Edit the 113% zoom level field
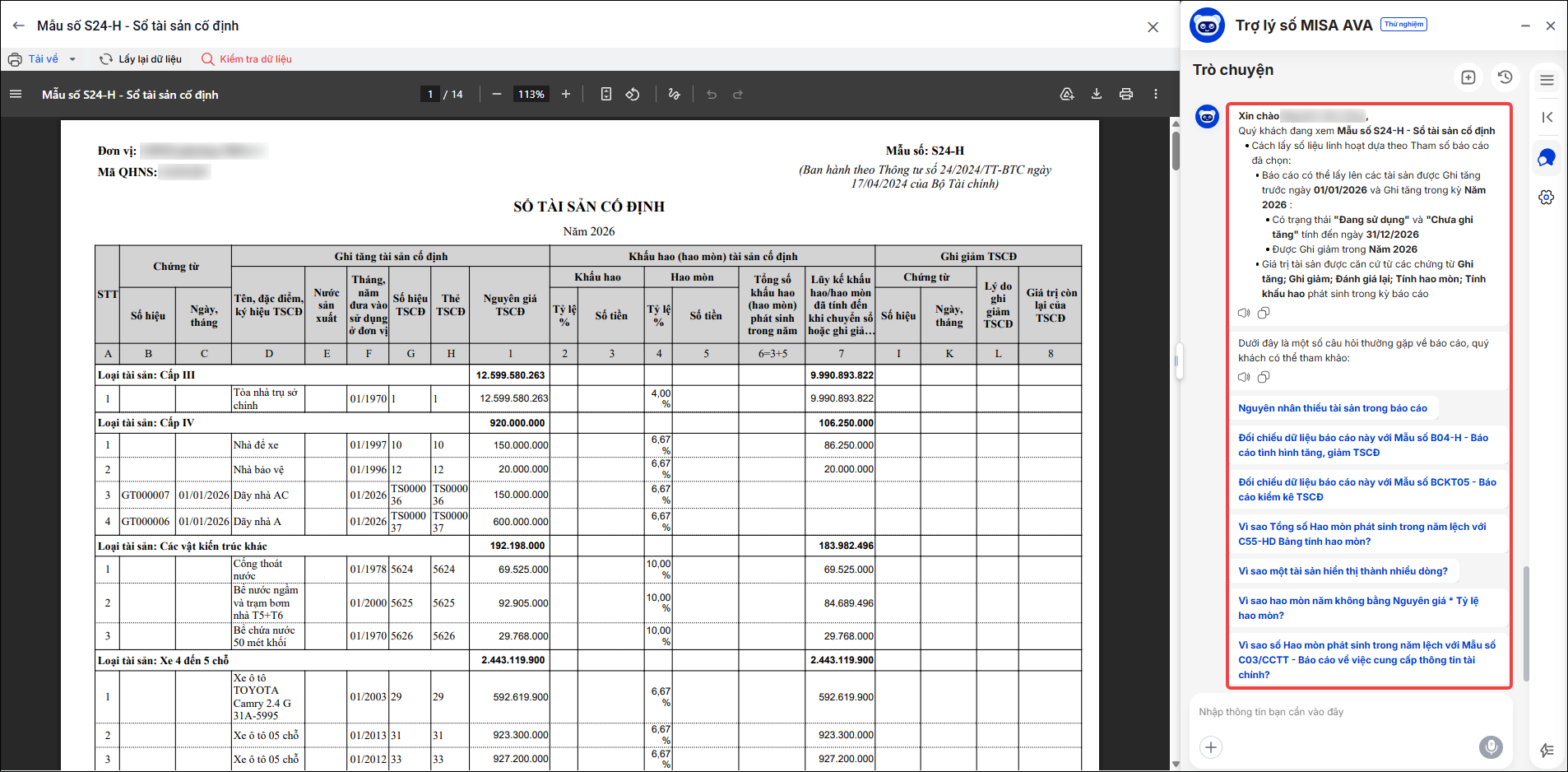The height and width of the screenshot is (772, 1568). point(531,95)
